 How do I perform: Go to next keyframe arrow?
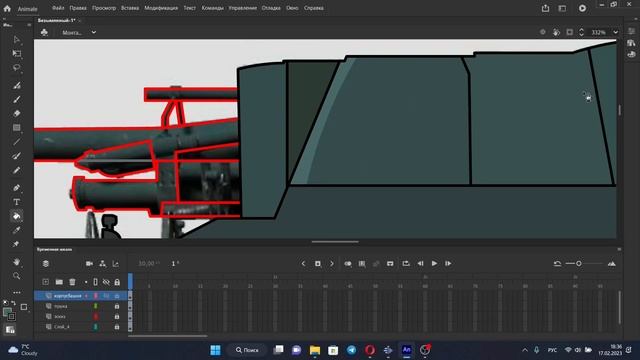332,264
